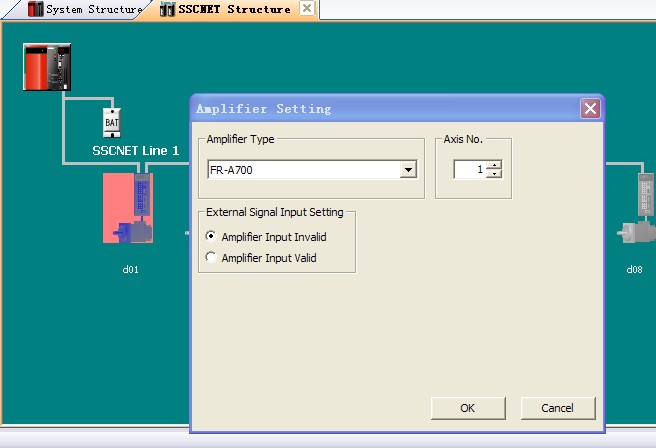Select Amplifier Input Invalid option
The image size is (656, 448).
tap(211, 237)
